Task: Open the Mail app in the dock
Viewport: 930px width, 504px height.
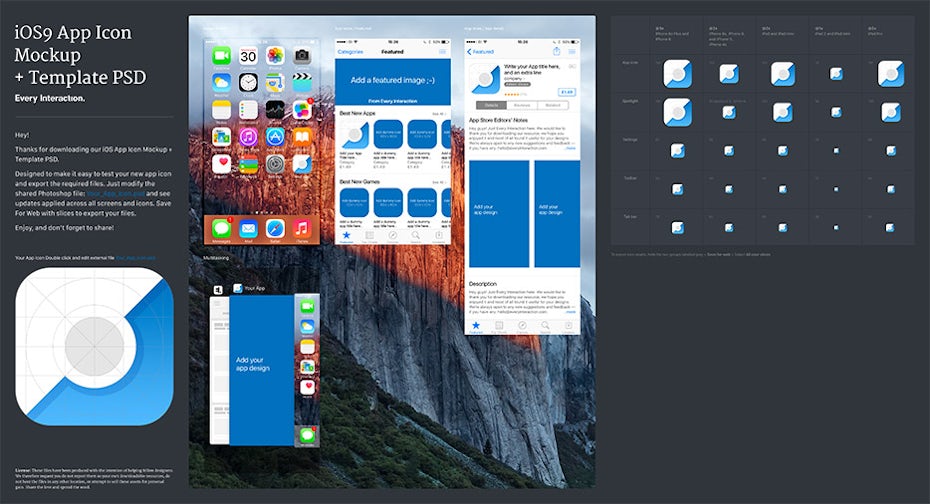Action: [248, 228]
